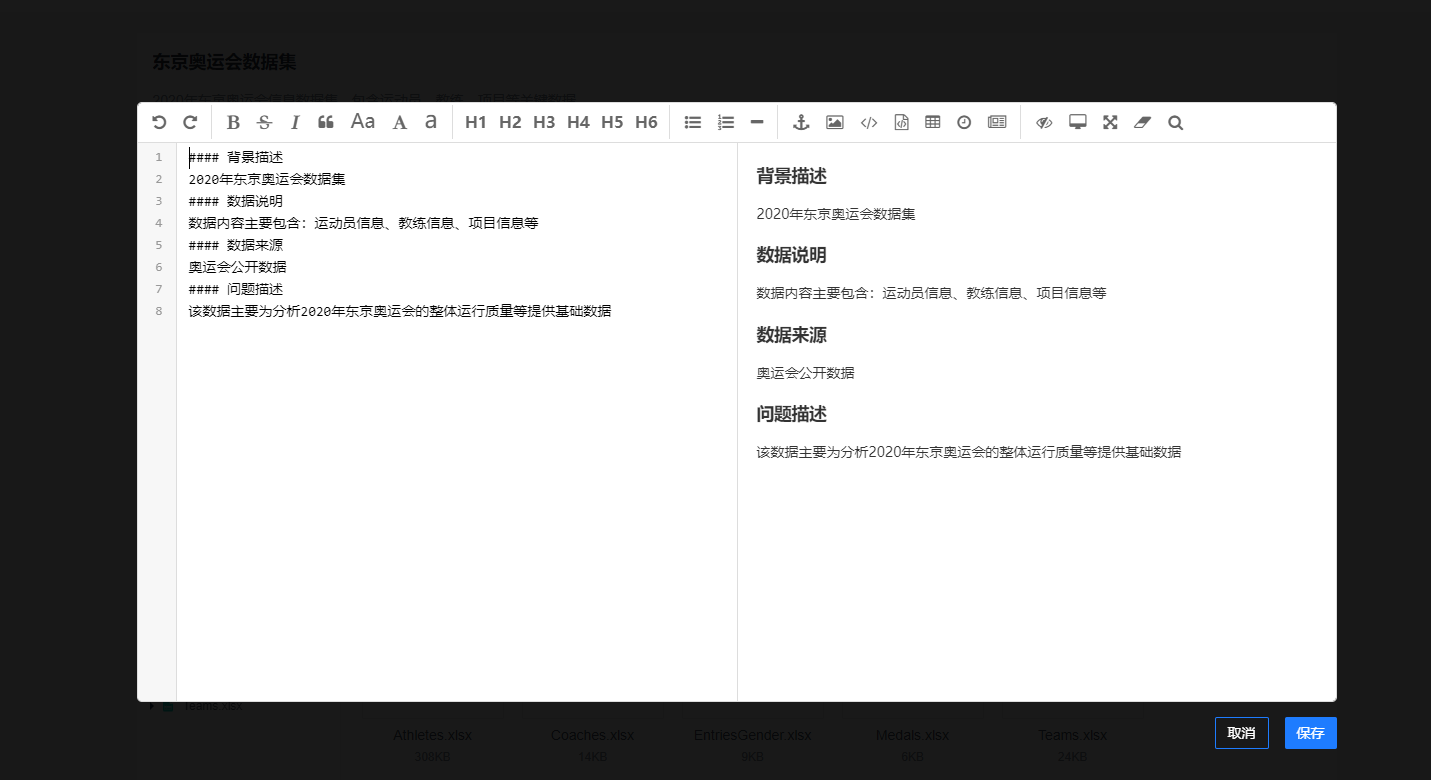Insert an H4 heading
The image size is (1431, 780).
click(x=578, y=122)
